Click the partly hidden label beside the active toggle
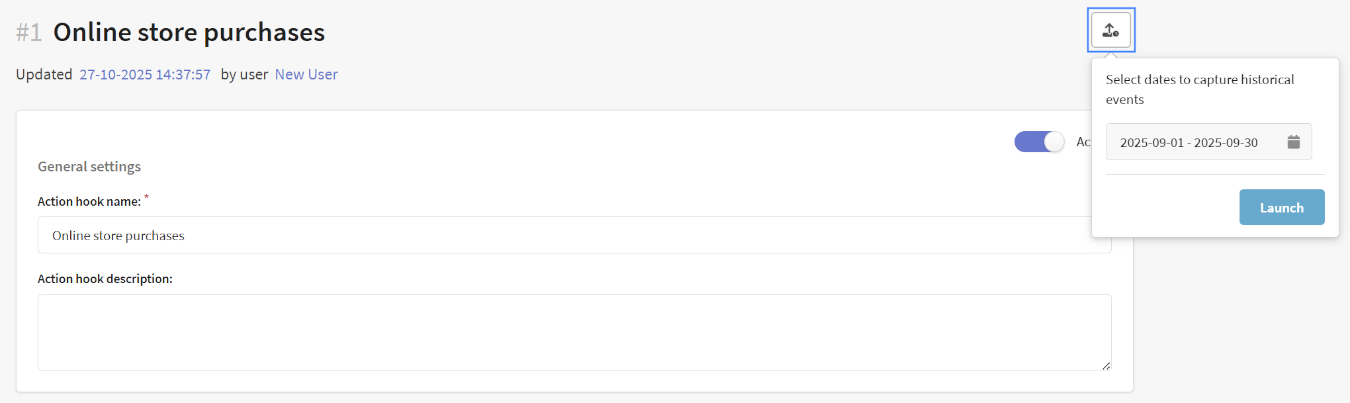 (1083, 142)
